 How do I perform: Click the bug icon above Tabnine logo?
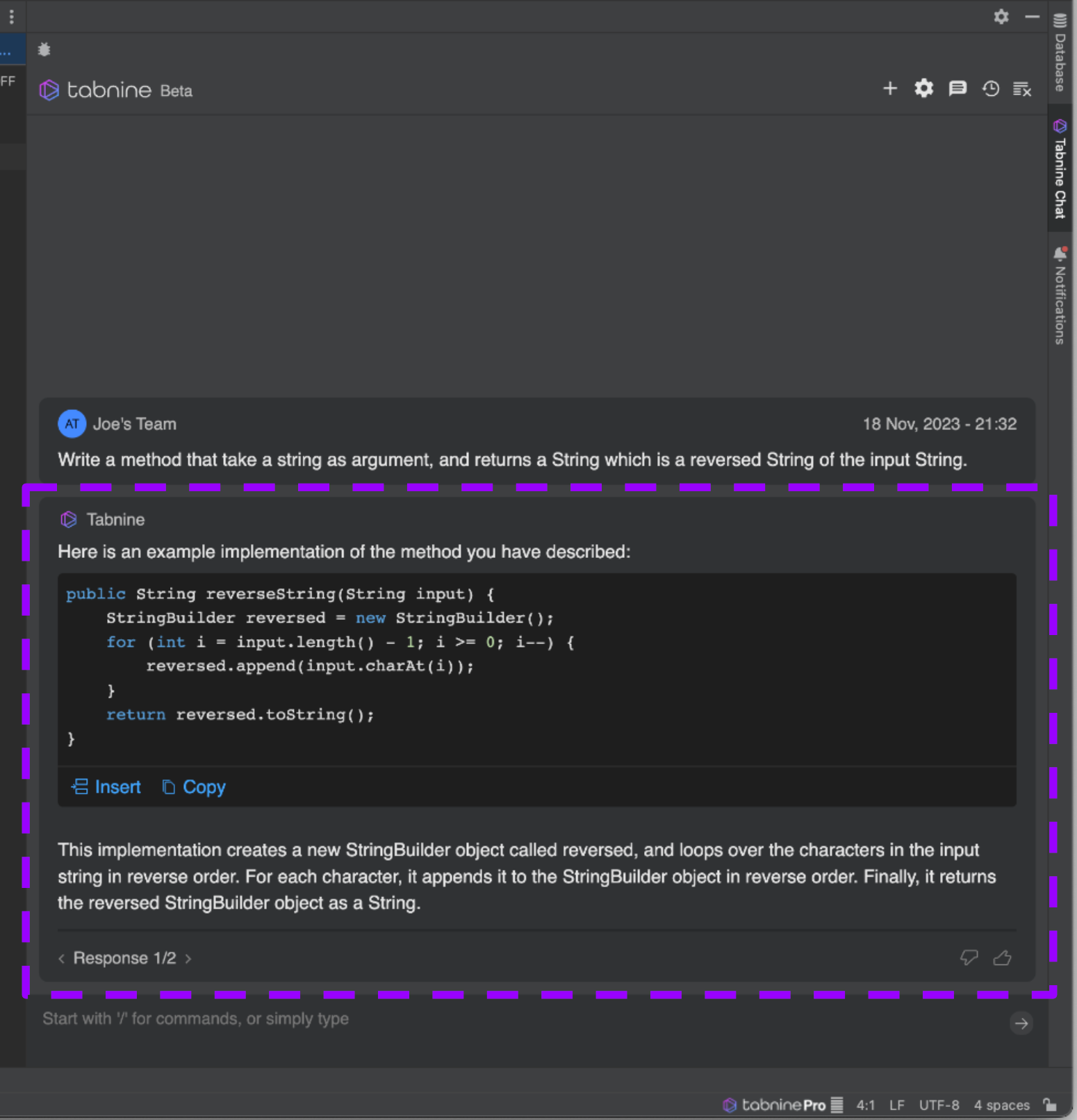(x=44, y=49)
